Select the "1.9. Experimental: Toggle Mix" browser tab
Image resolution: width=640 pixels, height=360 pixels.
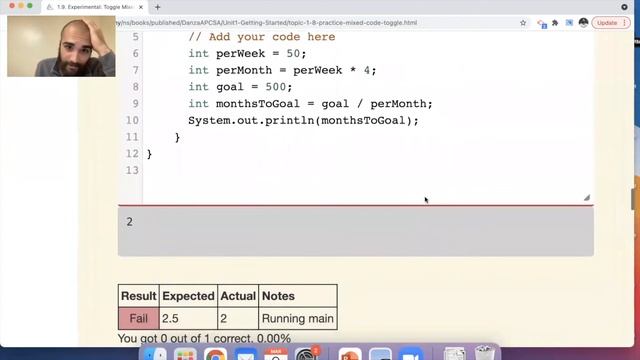coord(95,7)
